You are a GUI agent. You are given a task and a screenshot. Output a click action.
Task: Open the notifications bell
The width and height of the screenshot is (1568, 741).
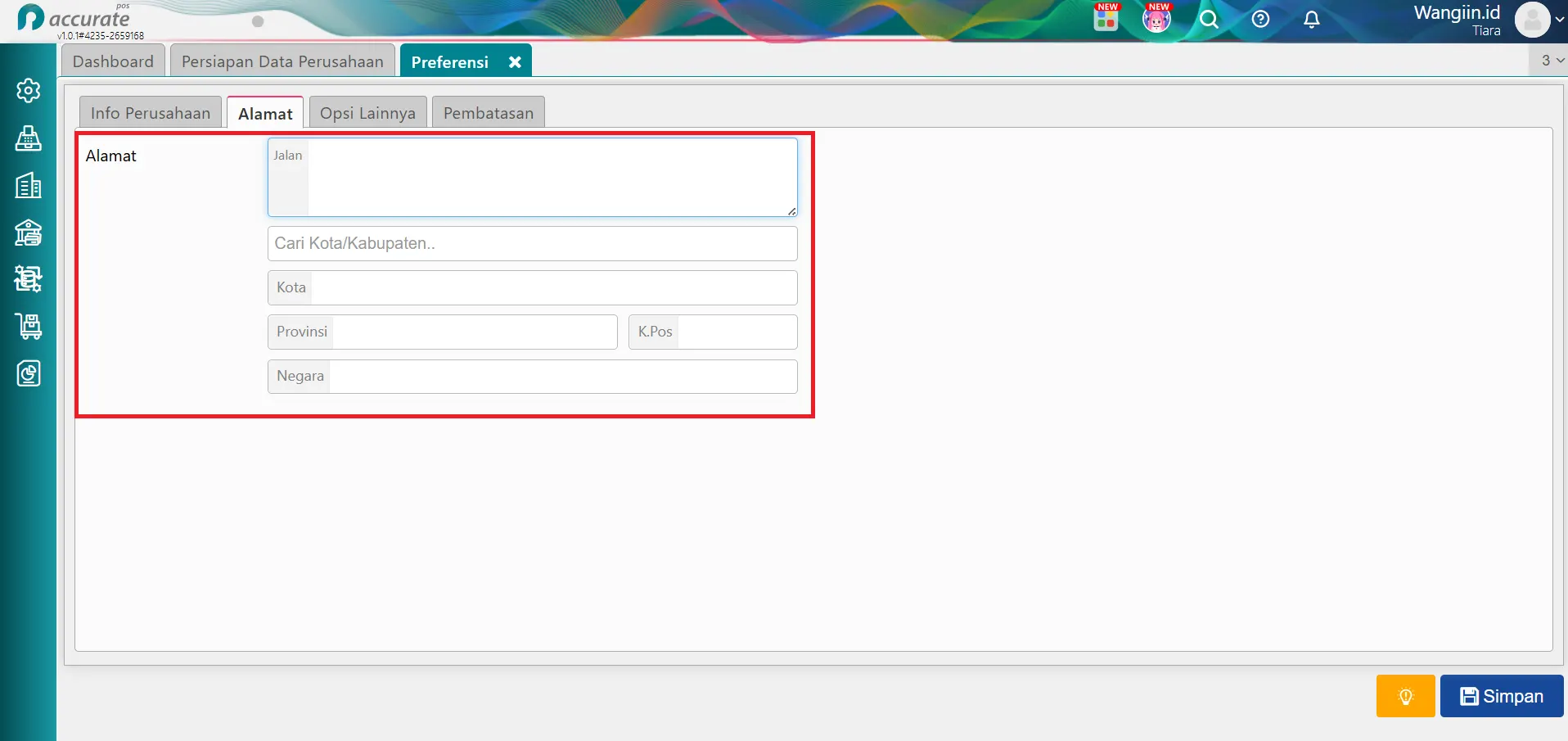pos(1311,19)
